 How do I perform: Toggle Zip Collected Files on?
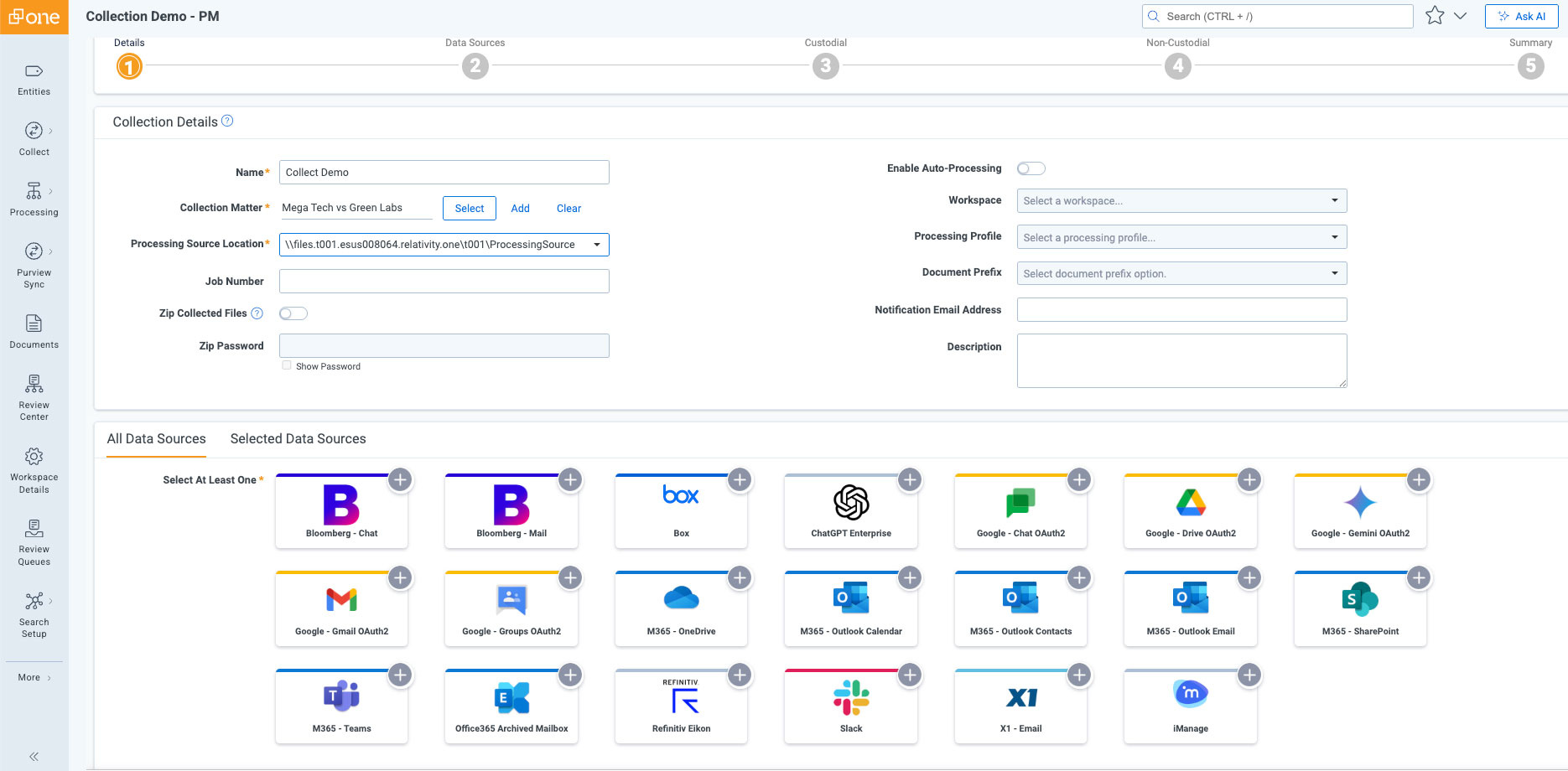tap(293, 313)
